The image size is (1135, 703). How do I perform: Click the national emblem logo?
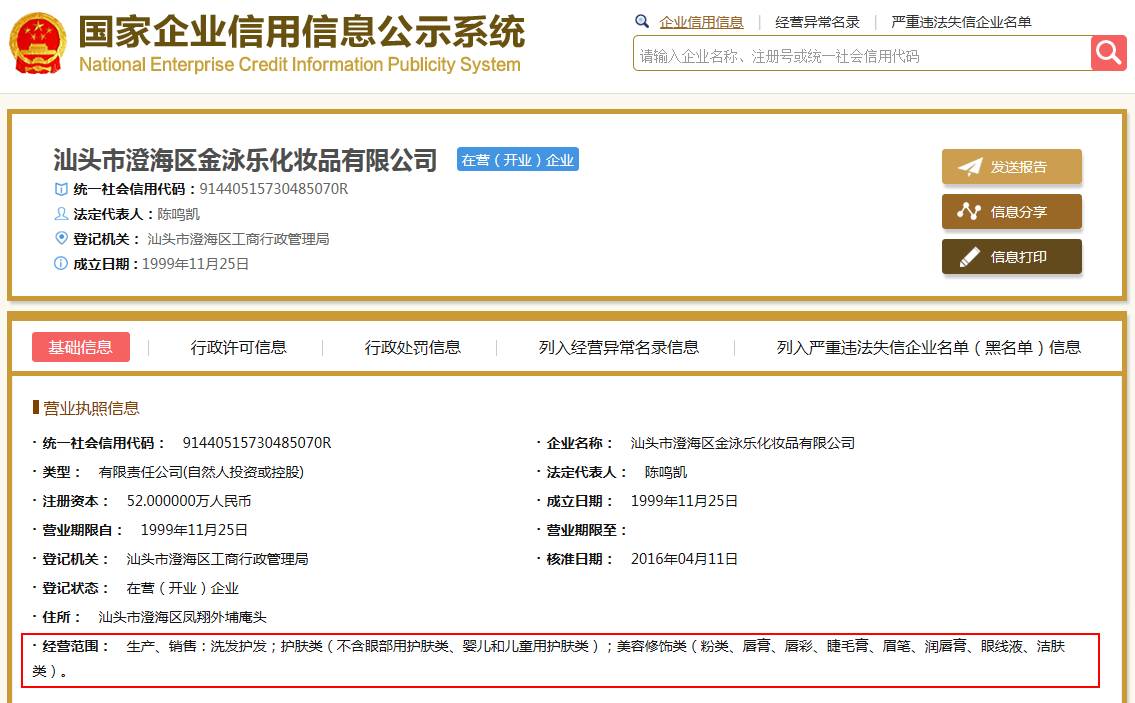point(38,43)
